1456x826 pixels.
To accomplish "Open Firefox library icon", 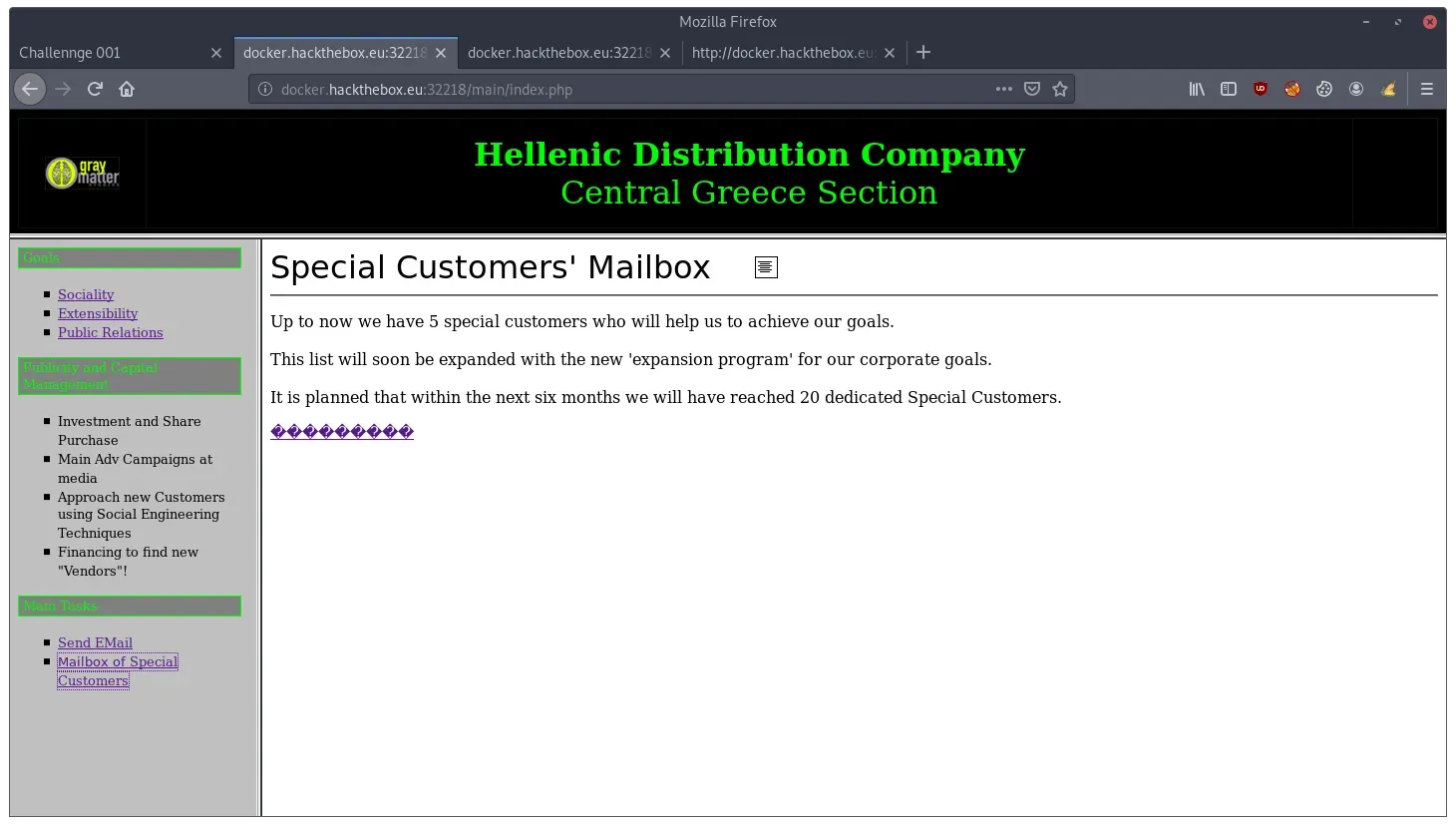I will (x=1197, y=89).
